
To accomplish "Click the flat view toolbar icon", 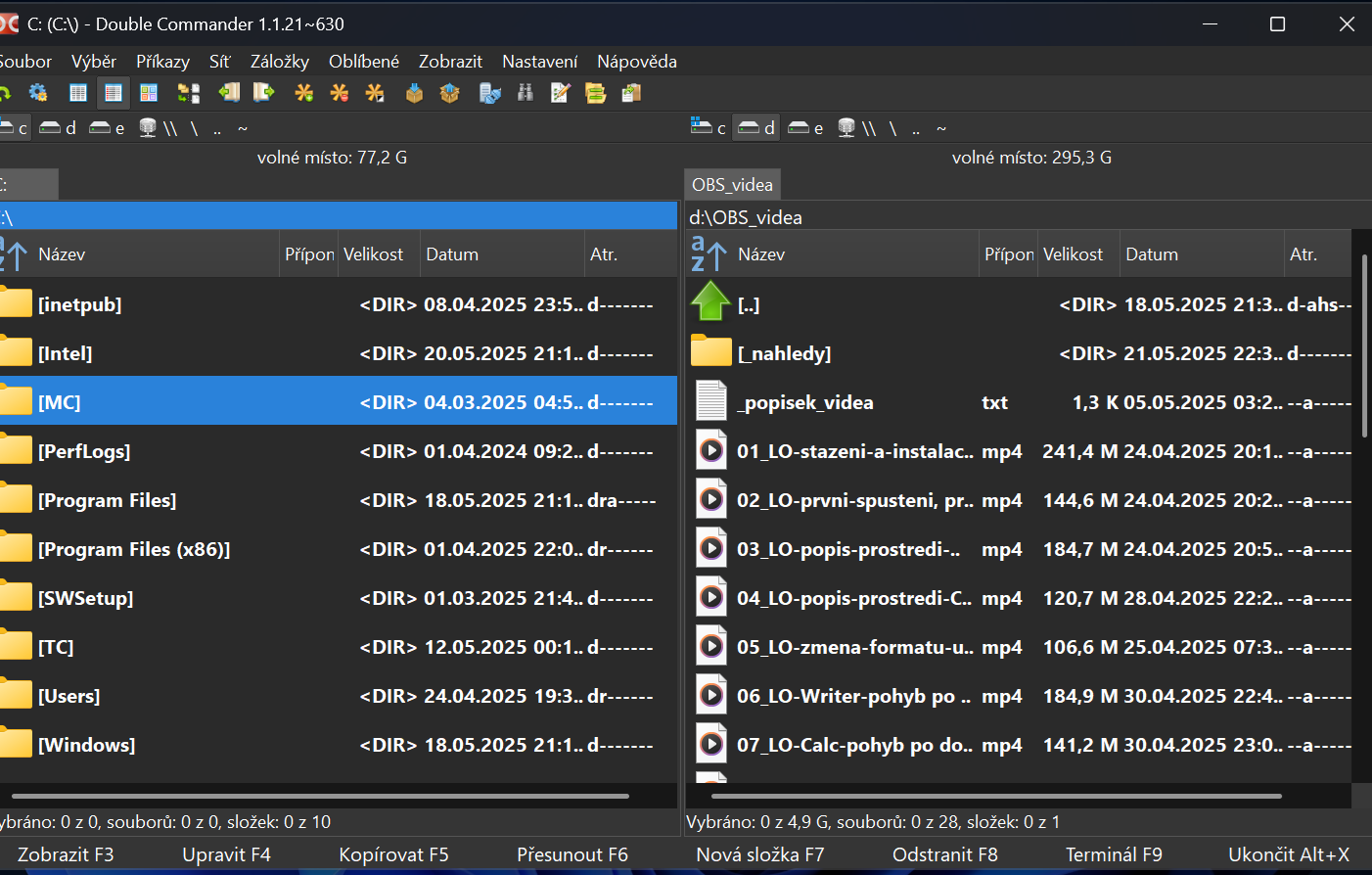I will (x=188, y=93).
